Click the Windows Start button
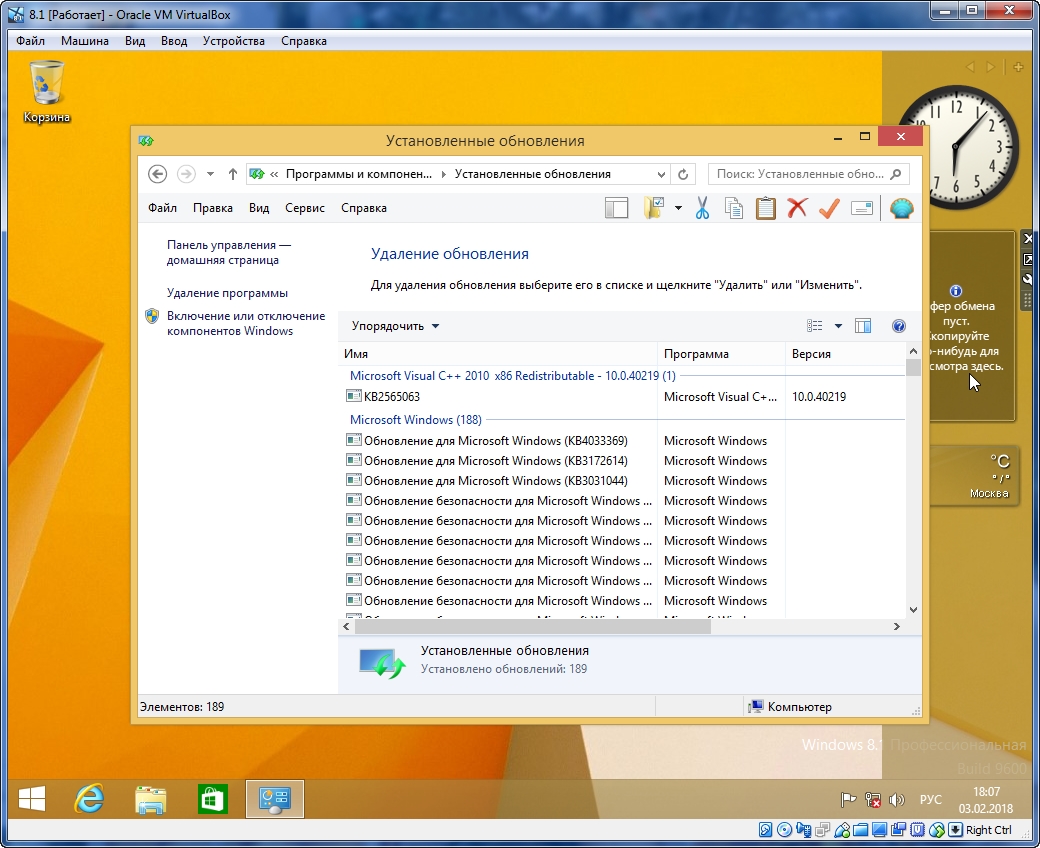 click(x=31, y=799)
